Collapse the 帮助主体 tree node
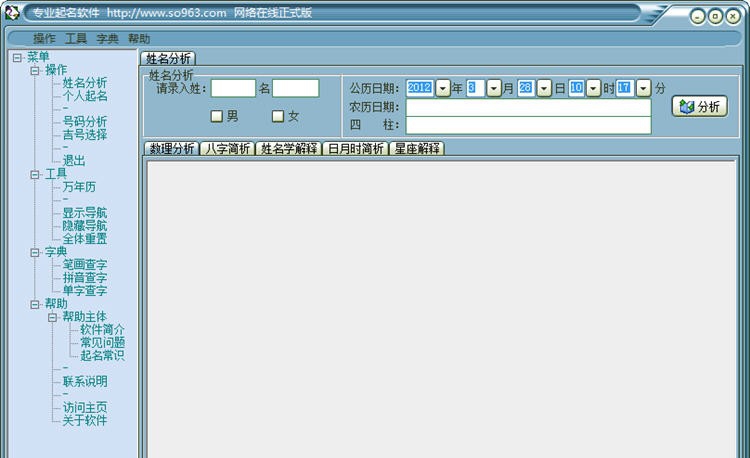The height and width of the screenshot is (458, 750). point(53,317)
